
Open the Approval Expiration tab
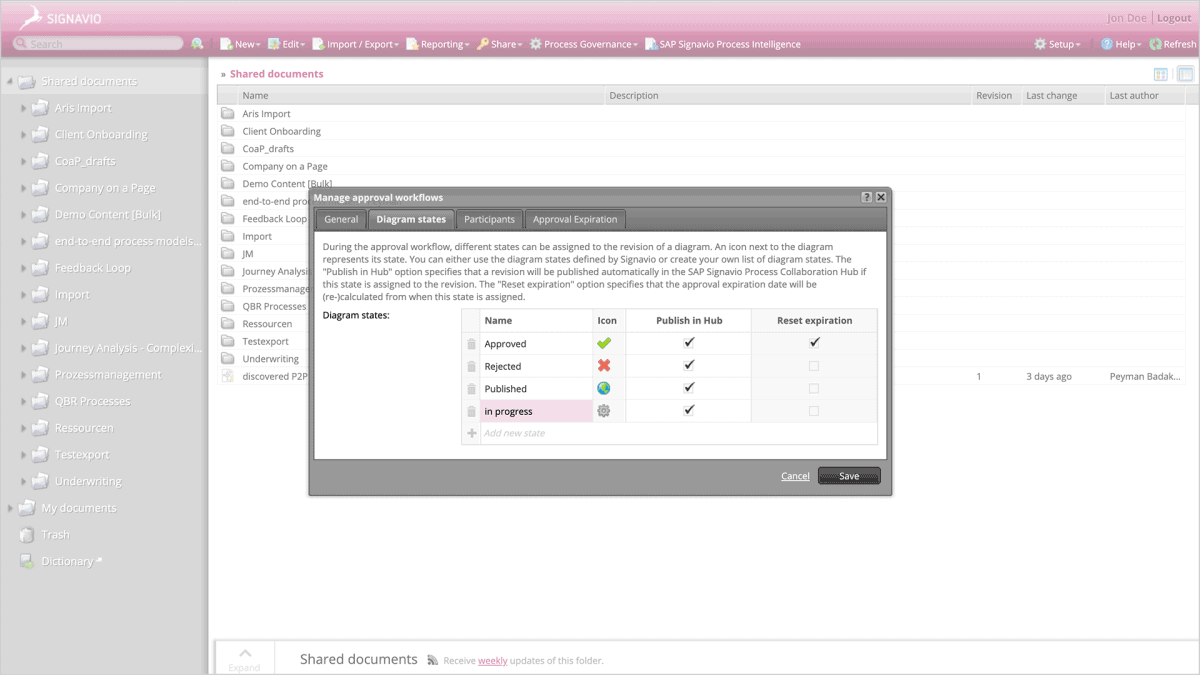(575, 219)
